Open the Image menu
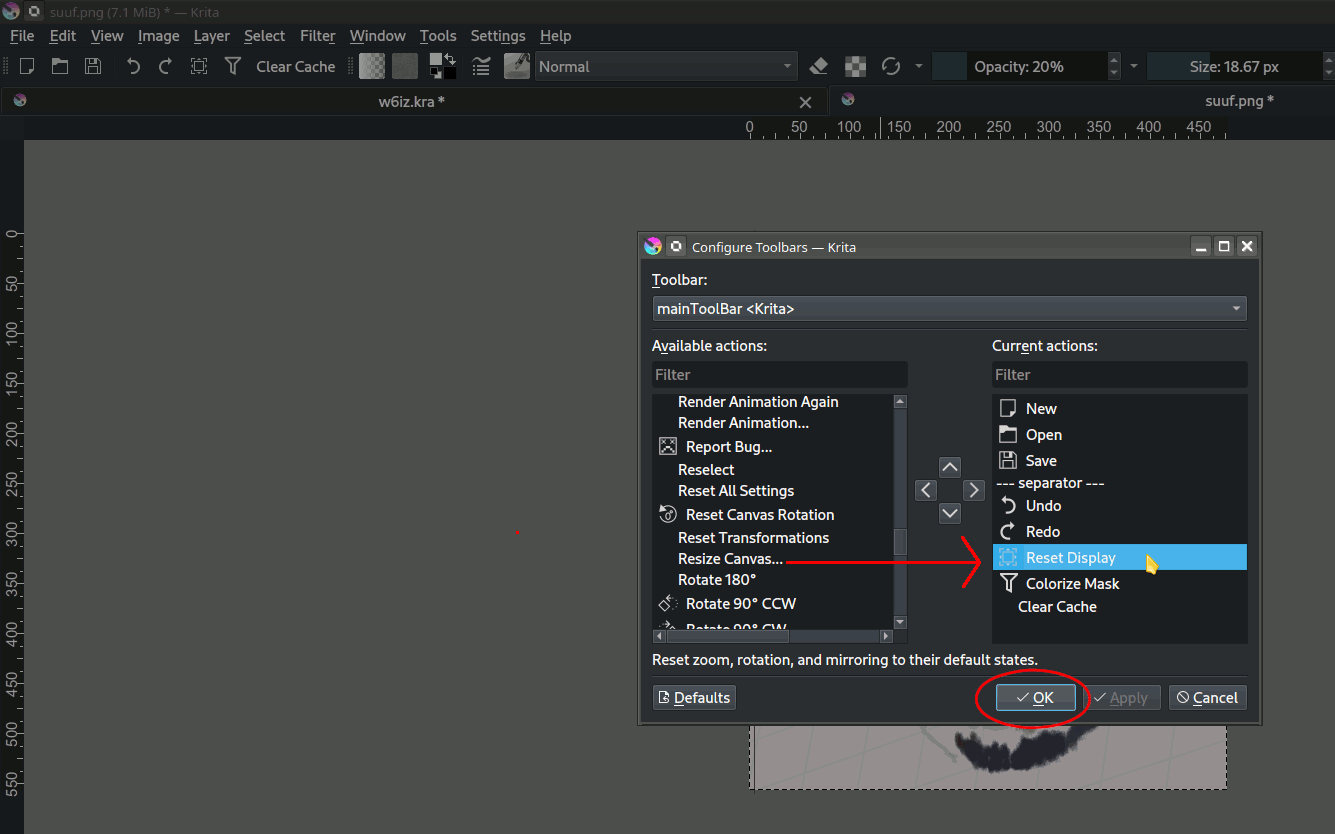Image resolution: width=1335 pixels, height=834 pixels. (159, 36)
